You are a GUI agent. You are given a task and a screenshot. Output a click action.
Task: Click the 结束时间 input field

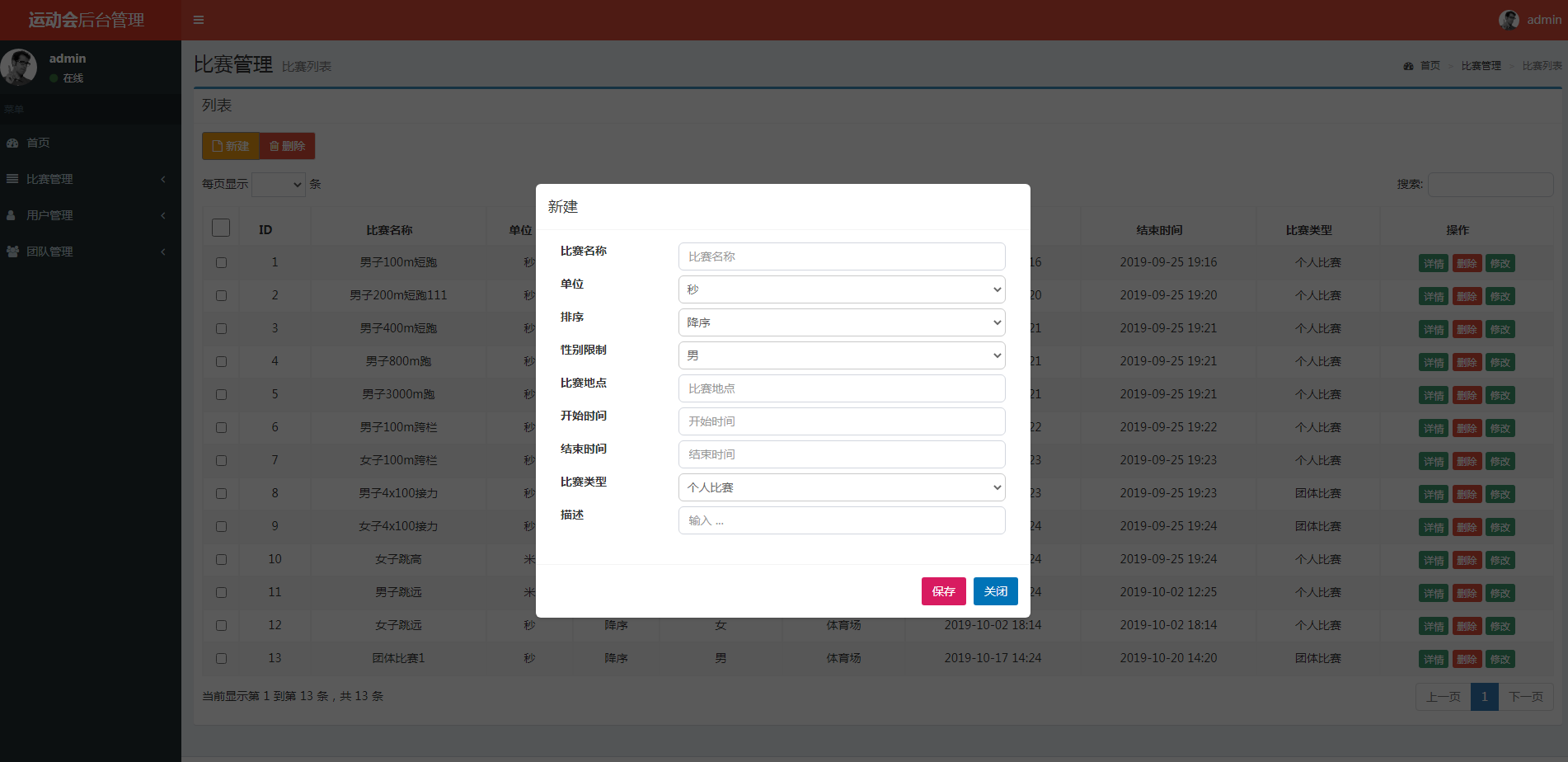click(842, 454)
